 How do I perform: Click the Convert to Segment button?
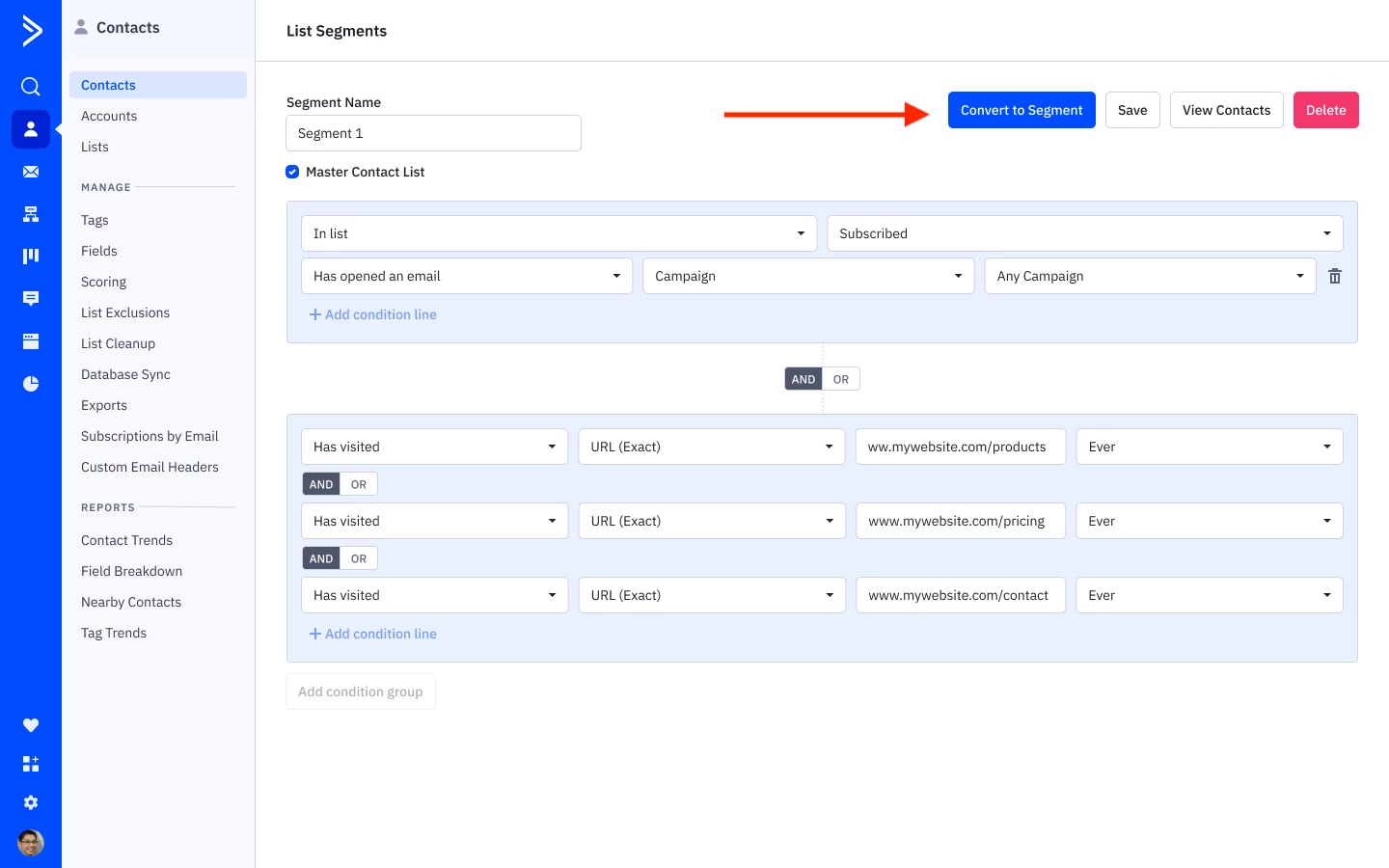coord(1021,110)
